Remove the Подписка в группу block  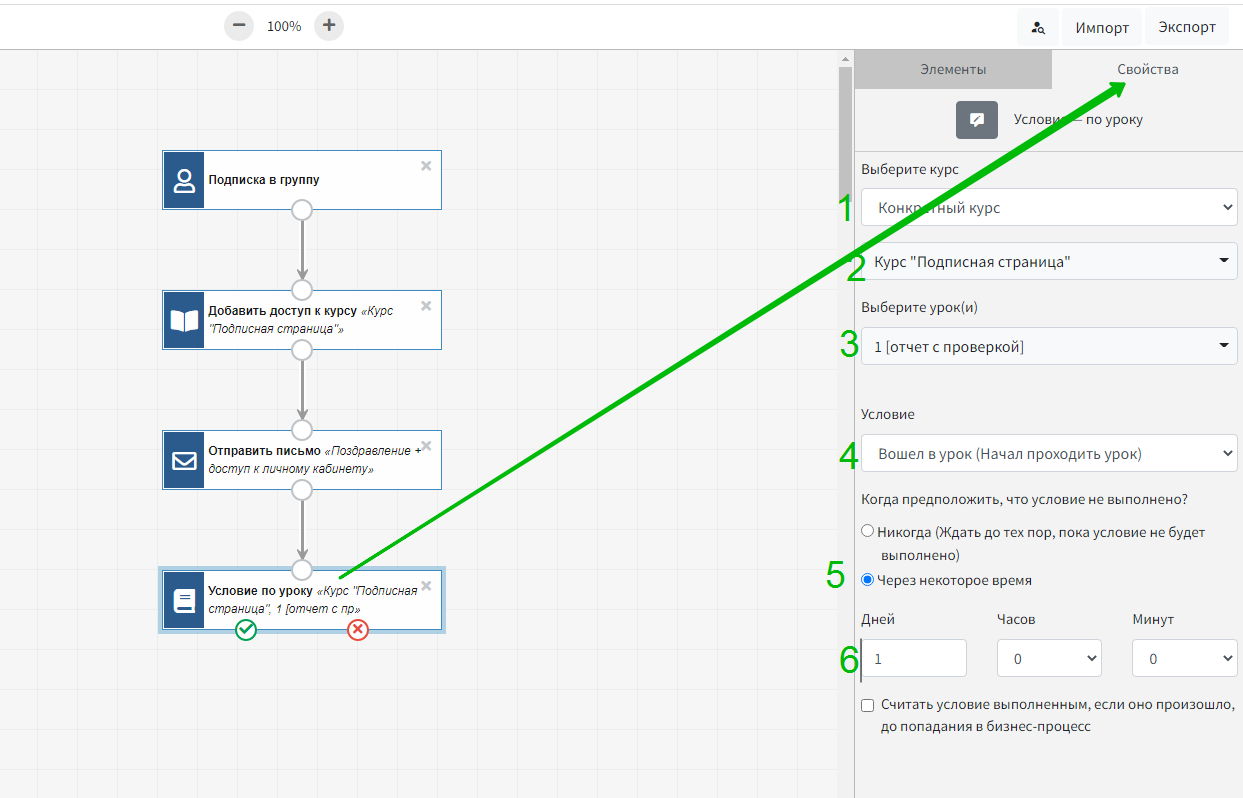pyautogui.click(x=426, y=166)
